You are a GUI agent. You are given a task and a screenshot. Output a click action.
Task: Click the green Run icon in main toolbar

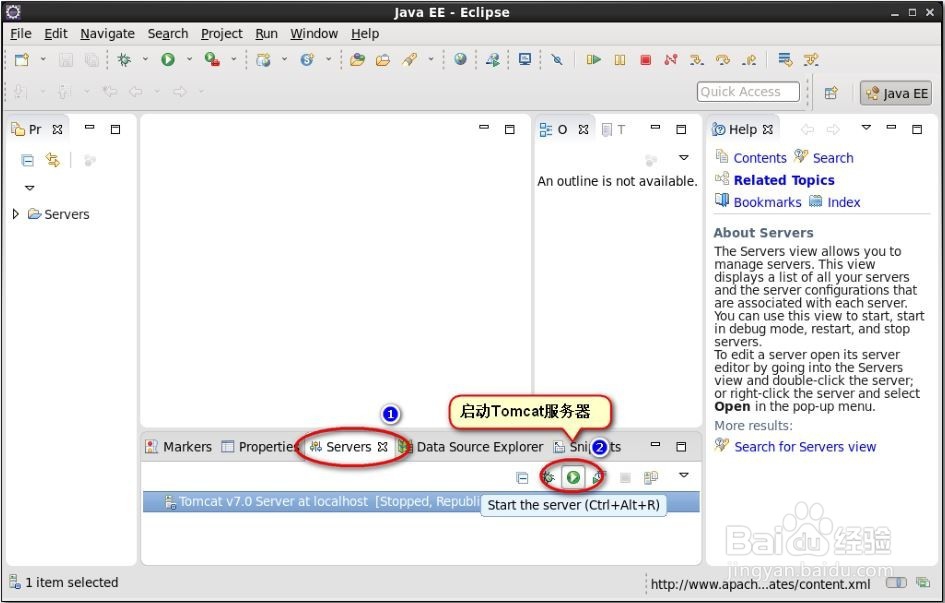(168, 59)
